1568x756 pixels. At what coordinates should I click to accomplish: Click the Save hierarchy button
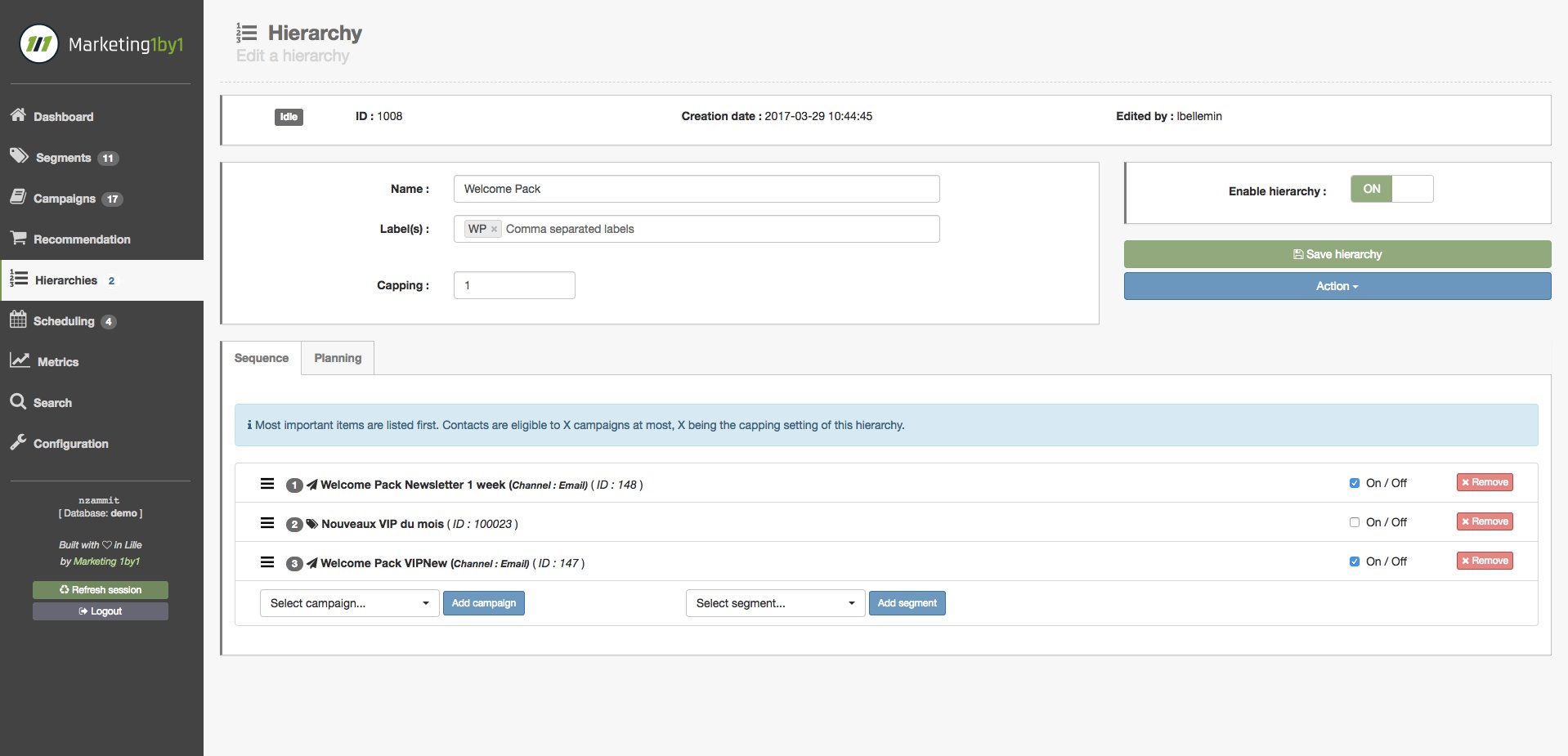pos(1337,254)
